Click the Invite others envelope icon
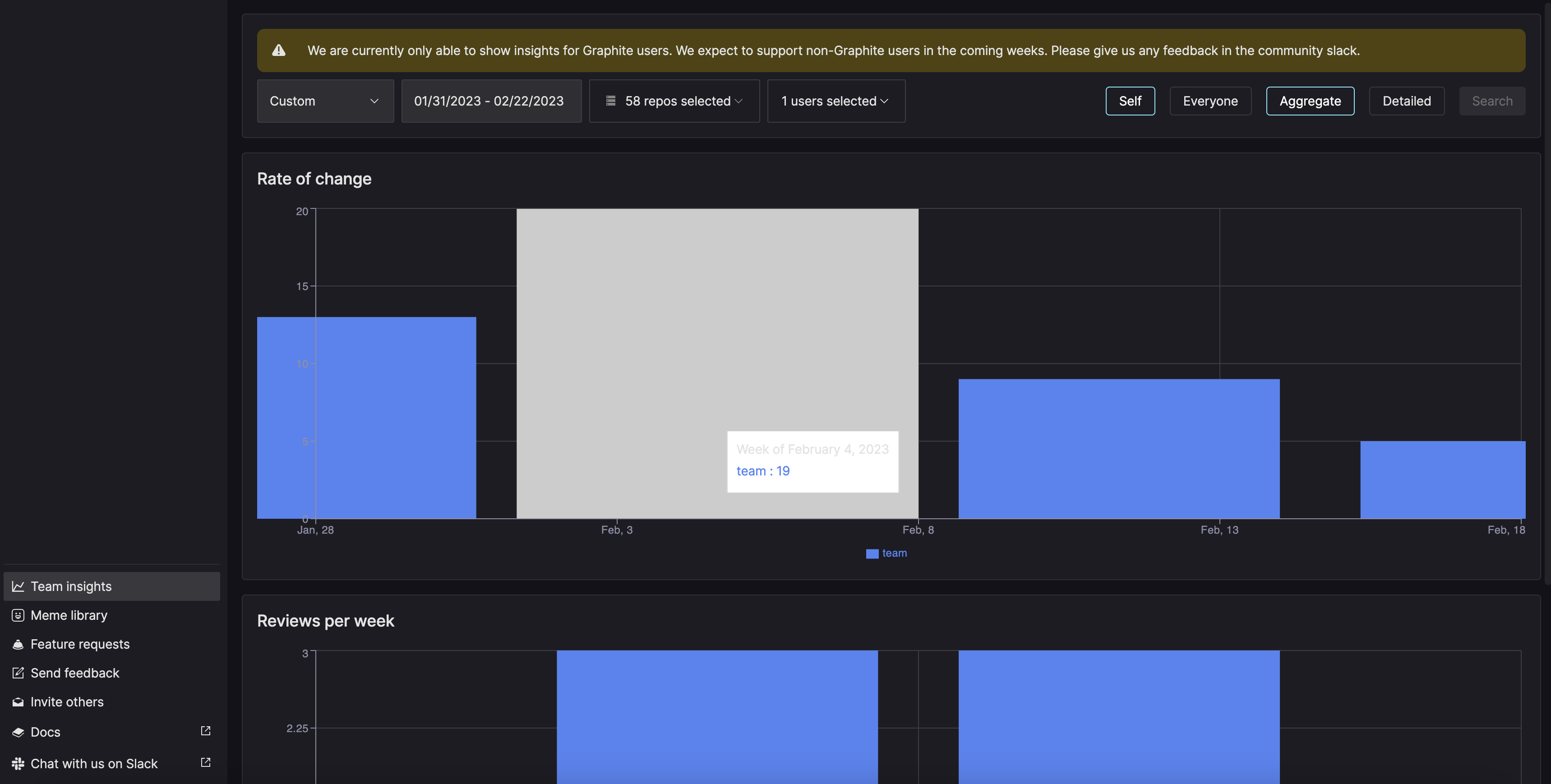 (x=18, y=701)
